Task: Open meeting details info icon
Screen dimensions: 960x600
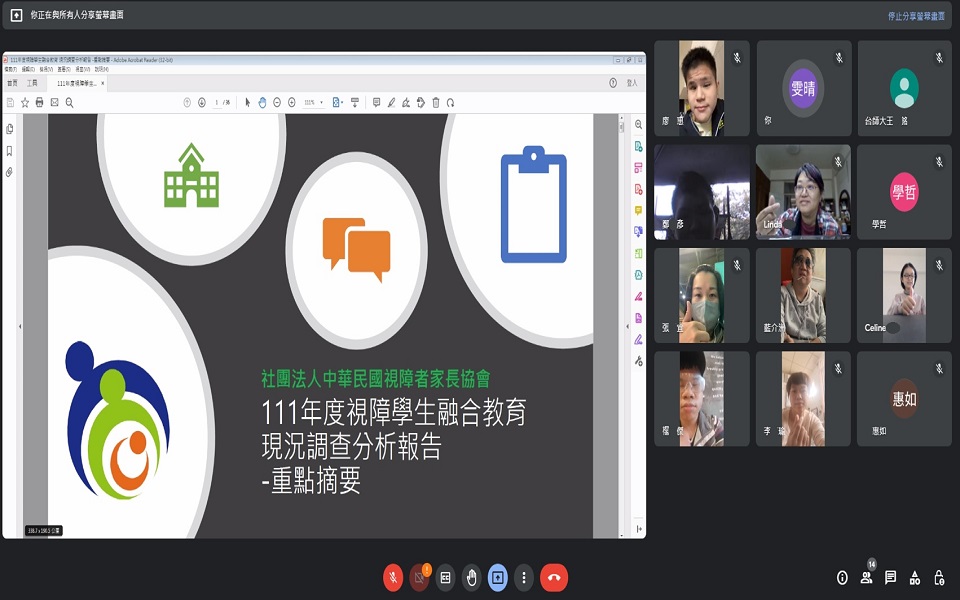Action: click(842, 577)
